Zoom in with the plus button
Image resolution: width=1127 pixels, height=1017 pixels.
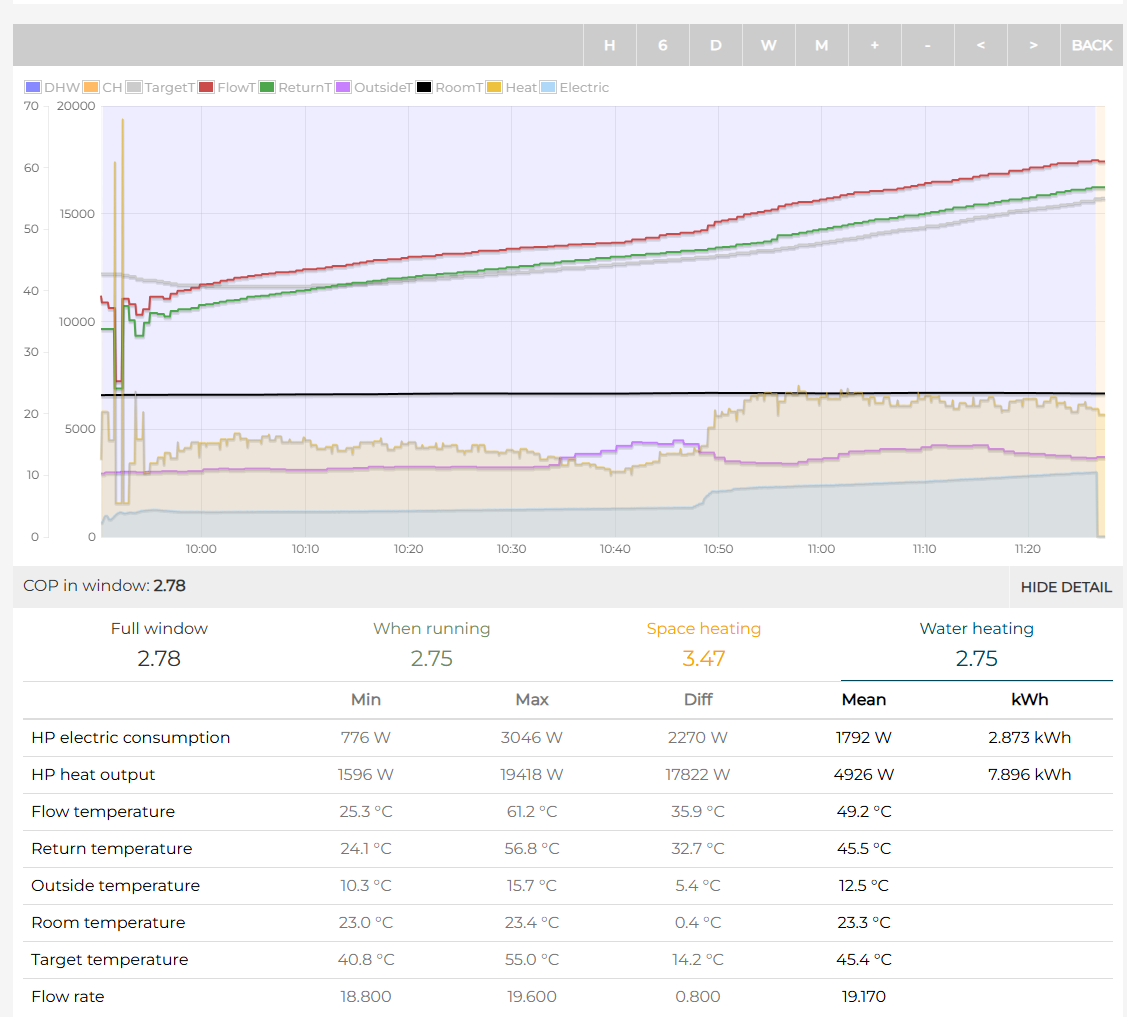click(x=874, y=45)
